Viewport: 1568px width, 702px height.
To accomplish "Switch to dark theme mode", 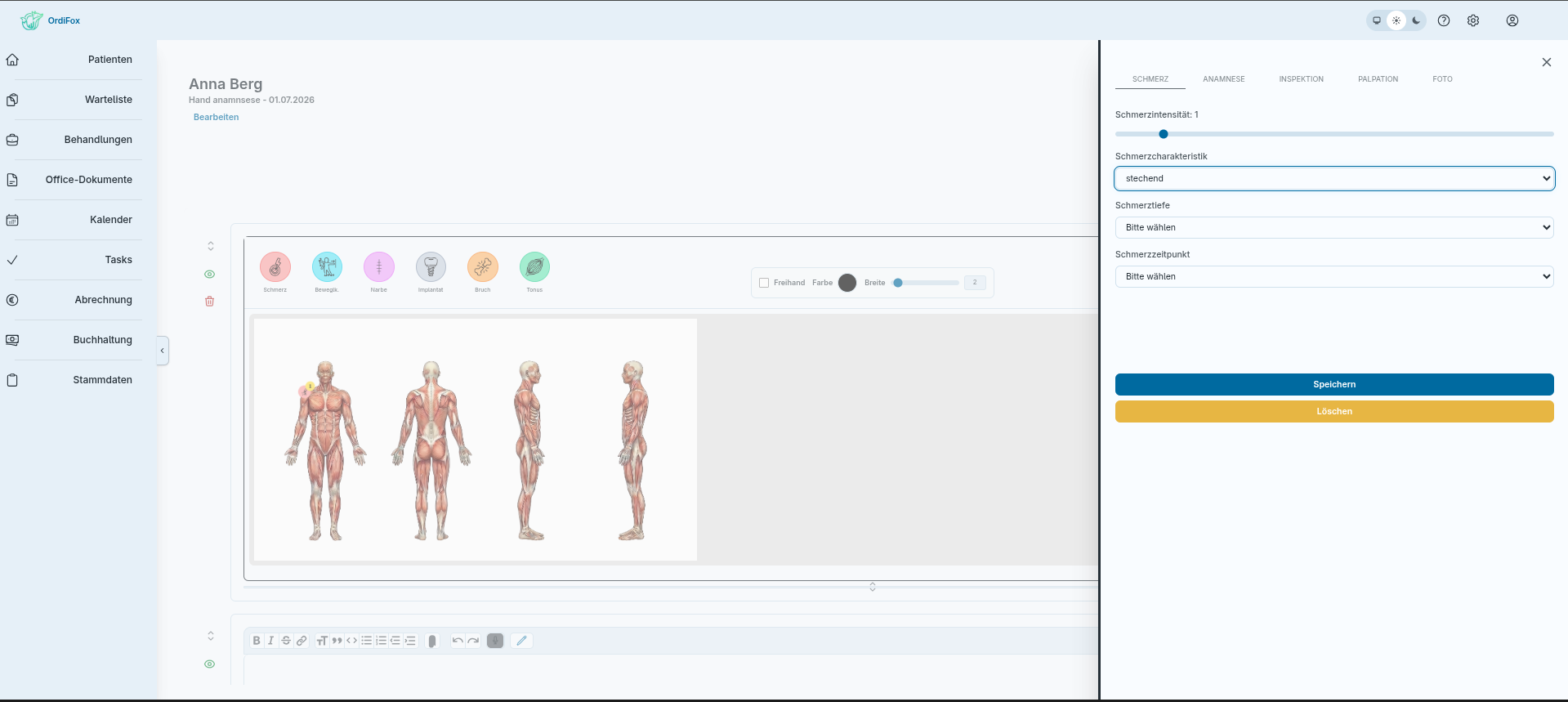I will tap(1416, 20).
